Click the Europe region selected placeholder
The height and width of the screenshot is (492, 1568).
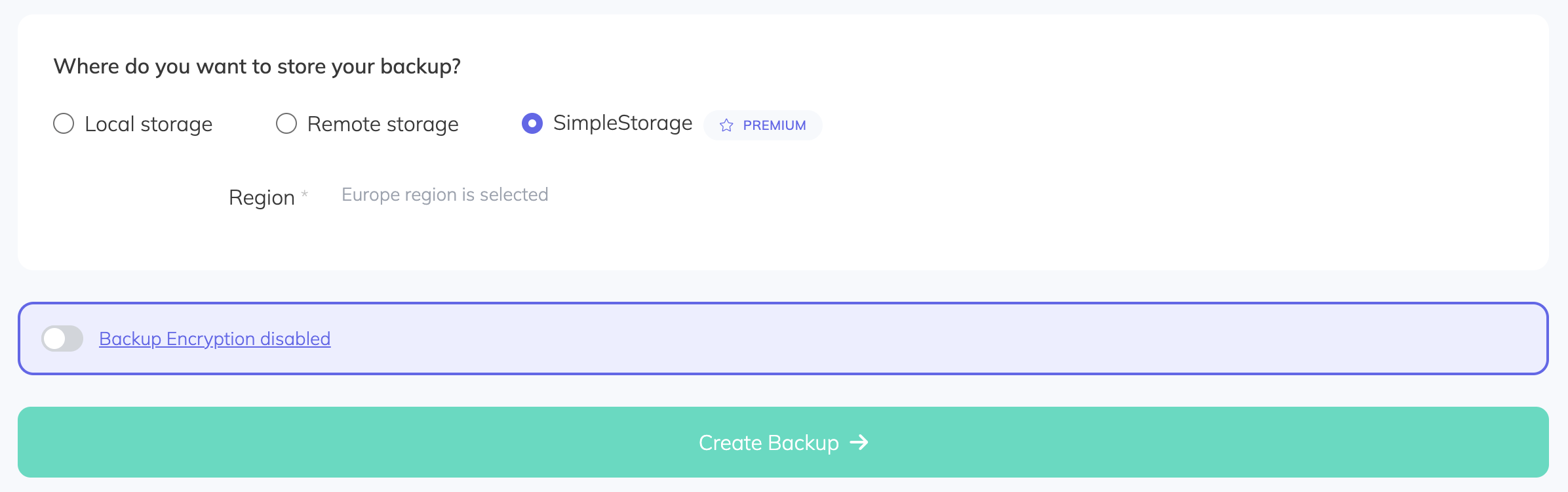point(444,194)
